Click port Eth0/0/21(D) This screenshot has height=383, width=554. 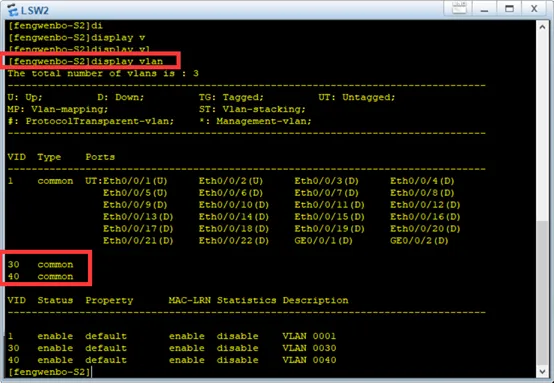[138, 241]
